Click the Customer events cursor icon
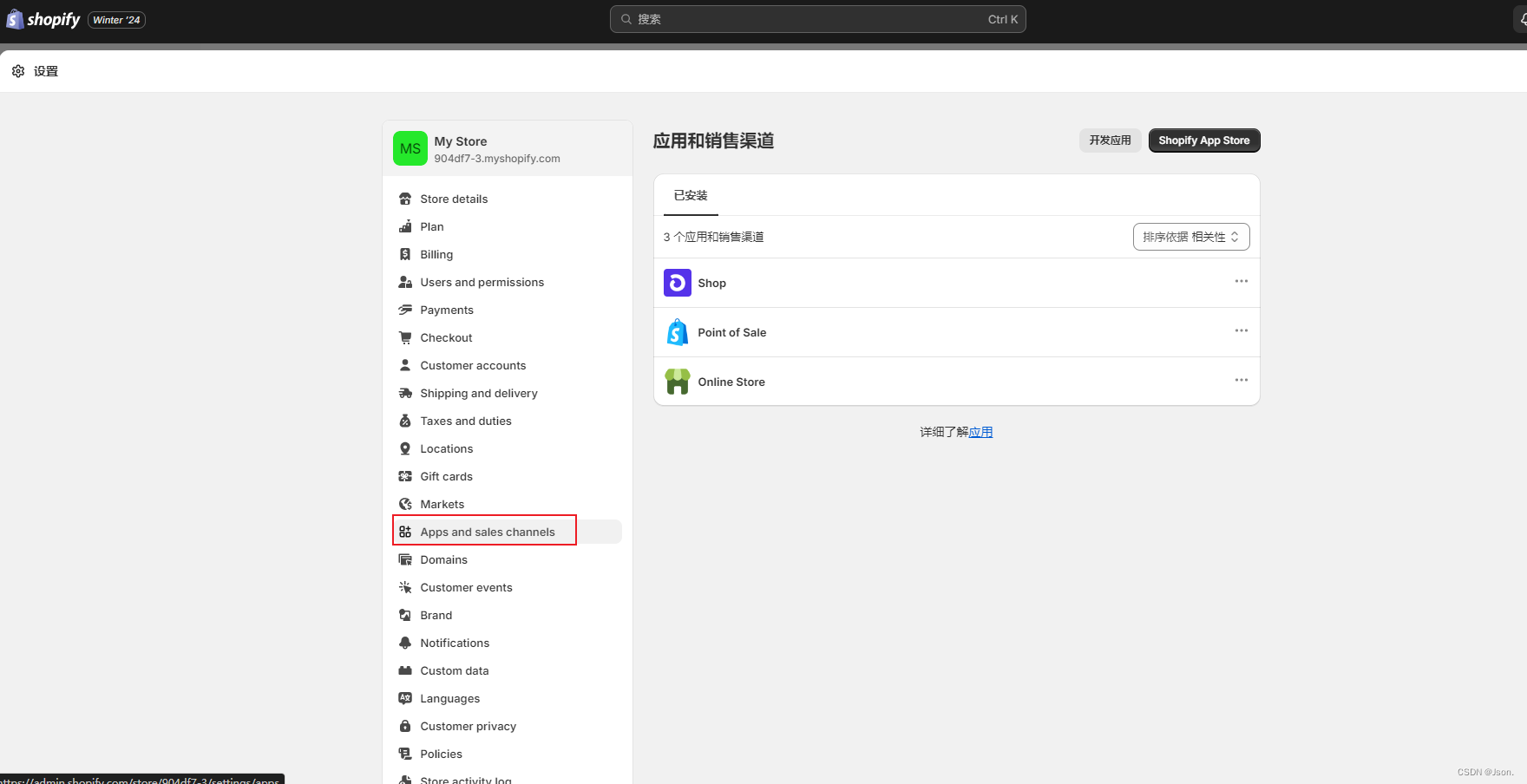The image size is (1527, 784). 405,587
